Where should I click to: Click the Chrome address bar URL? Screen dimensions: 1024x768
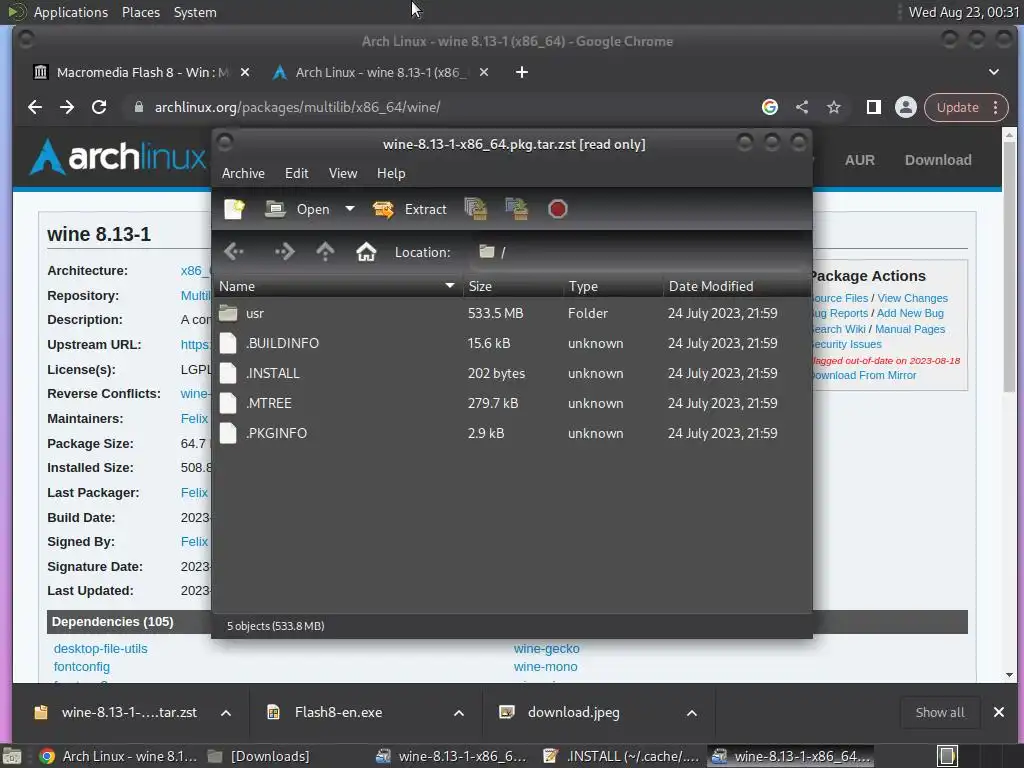point(297,107)
